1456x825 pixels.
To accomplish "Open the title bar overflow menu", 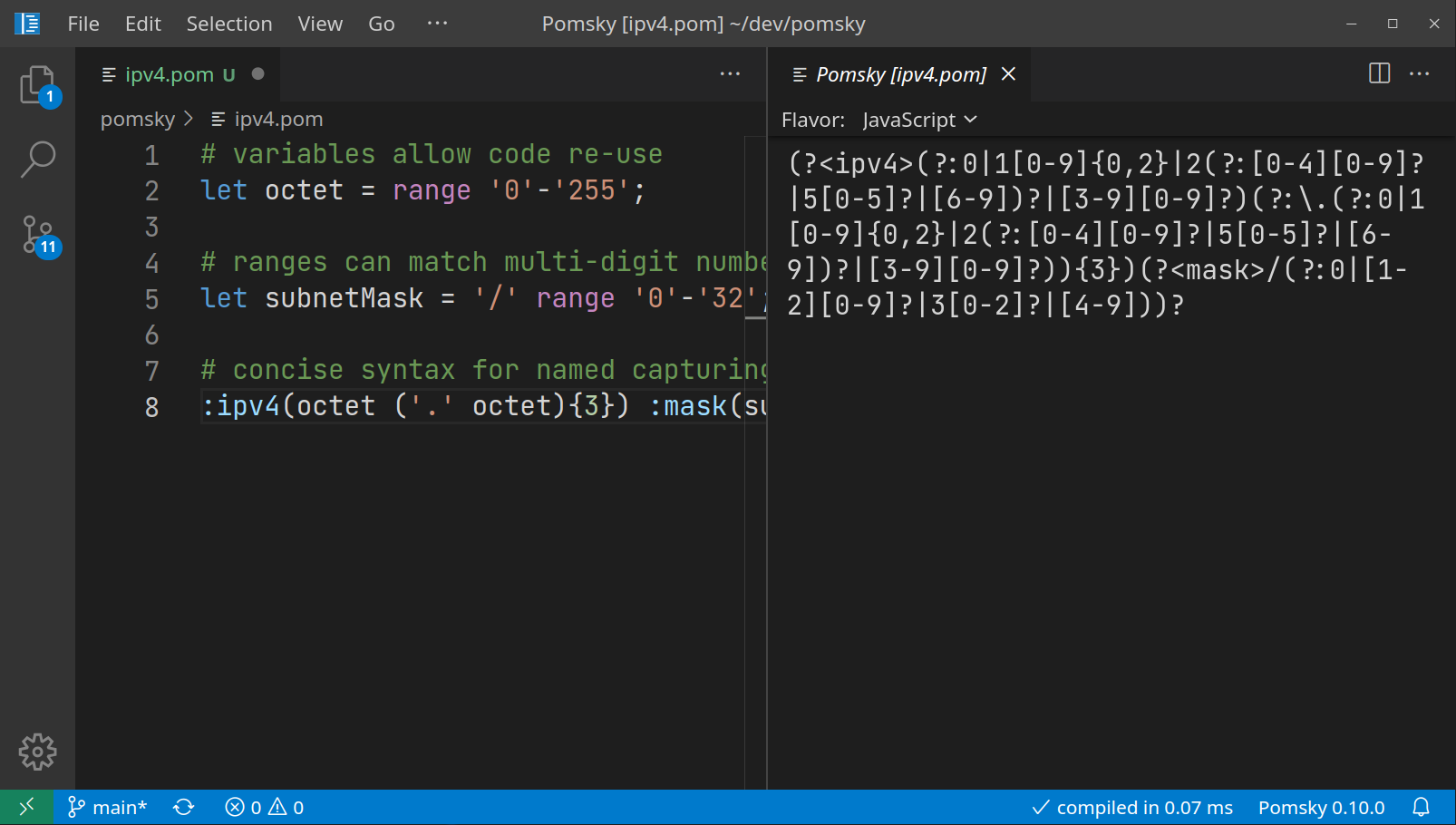I will coord(437,24).
